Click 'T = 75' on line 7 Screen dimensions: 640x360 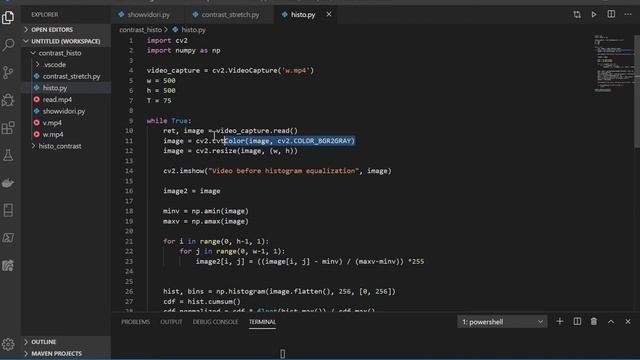pyautogui.click(x=159, y=100)
